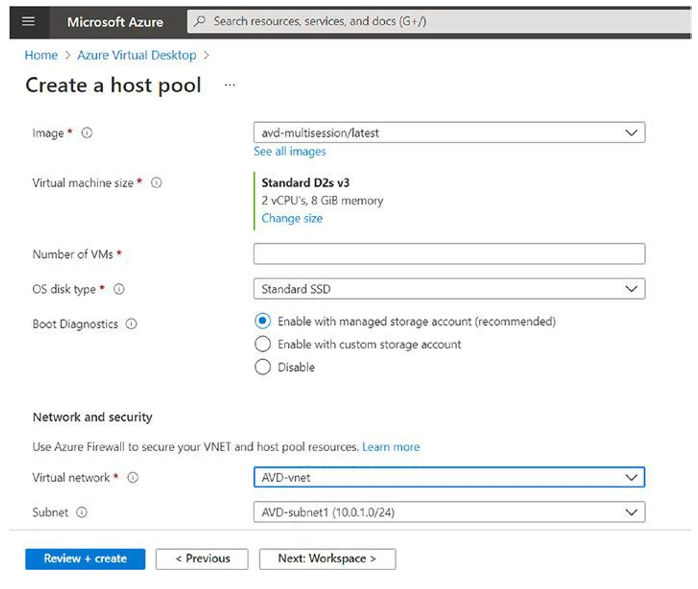Expand the Image dropdown
This screenshot has width=698, height=589.
point(449,133)
